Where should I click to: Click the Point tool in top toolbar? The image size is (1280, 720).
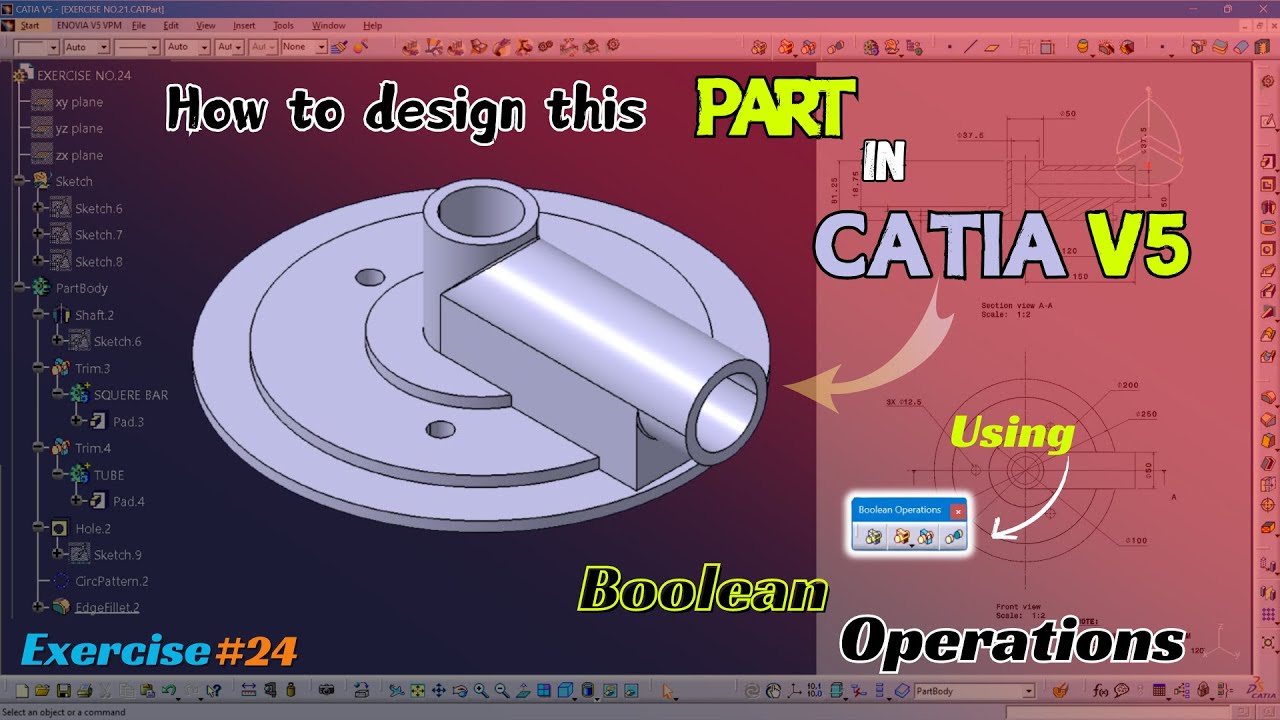tap(949, 46)
